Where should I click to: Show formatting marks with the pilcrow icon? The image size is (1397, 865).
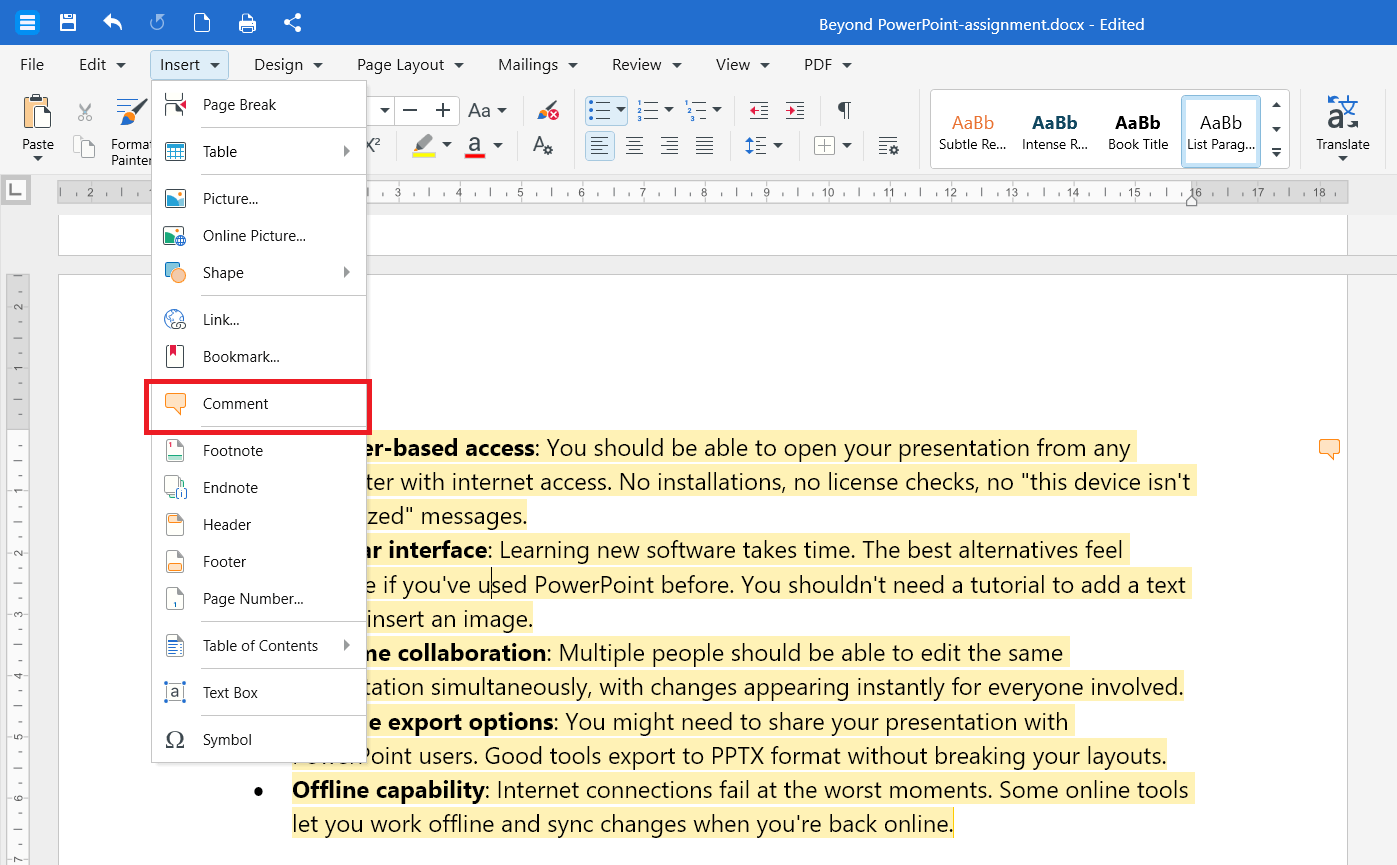tap(844, 110)
